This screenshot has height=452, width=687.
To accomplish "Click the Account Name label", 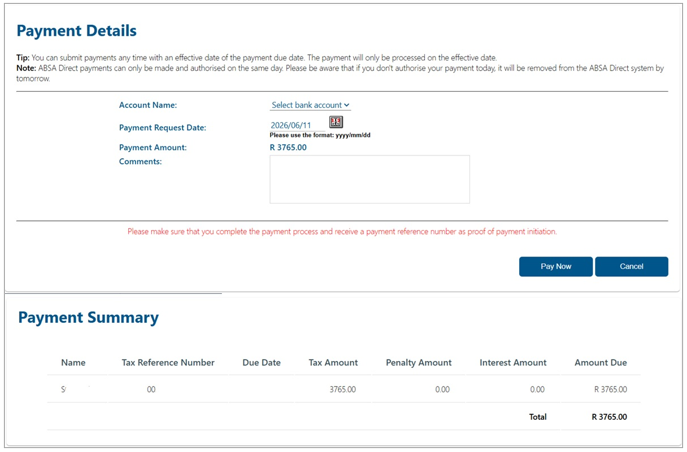I will pos(148,105).
